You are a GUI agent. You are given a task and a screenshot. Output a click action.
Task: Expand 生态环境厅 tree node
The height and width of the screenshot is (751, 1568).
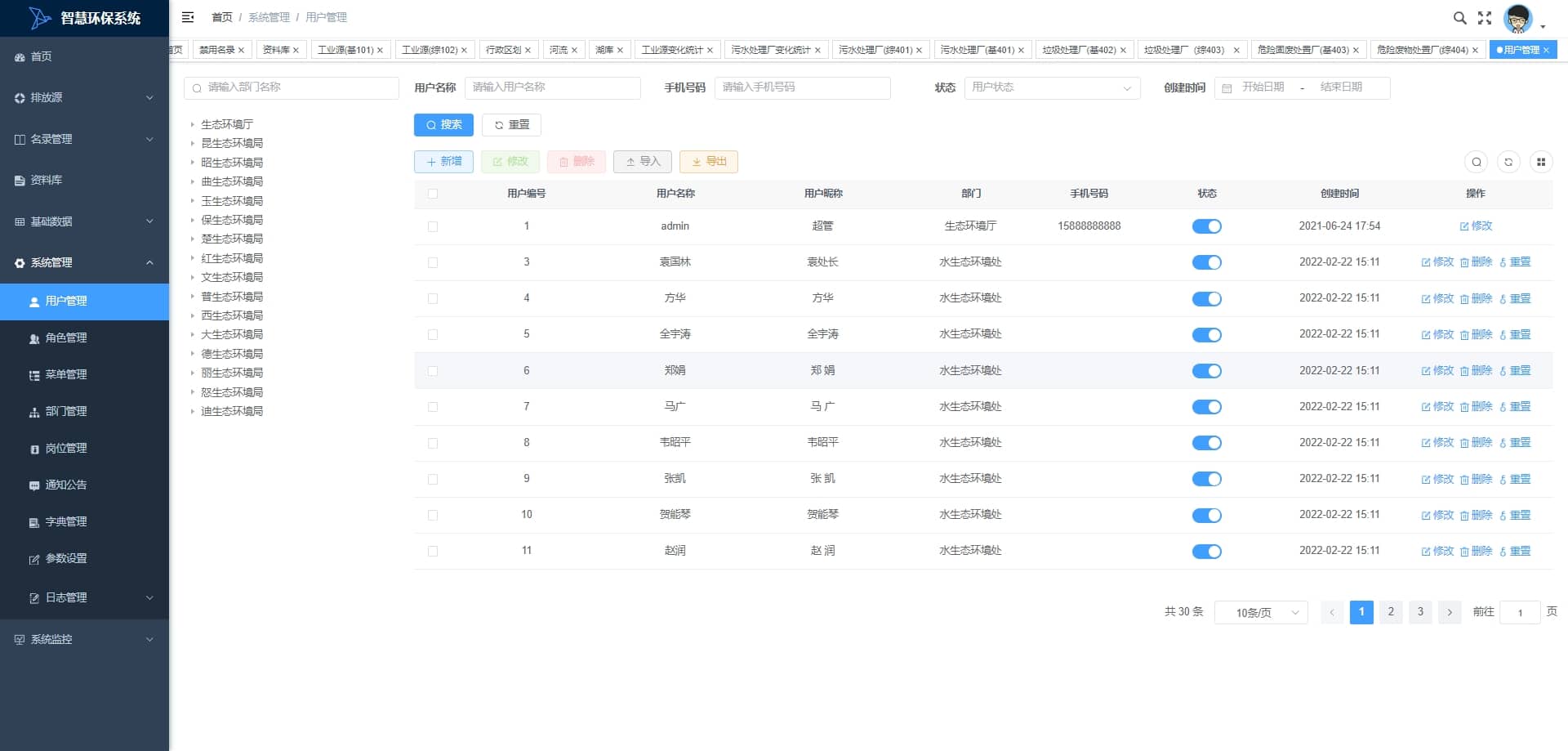tap(193, 124)
